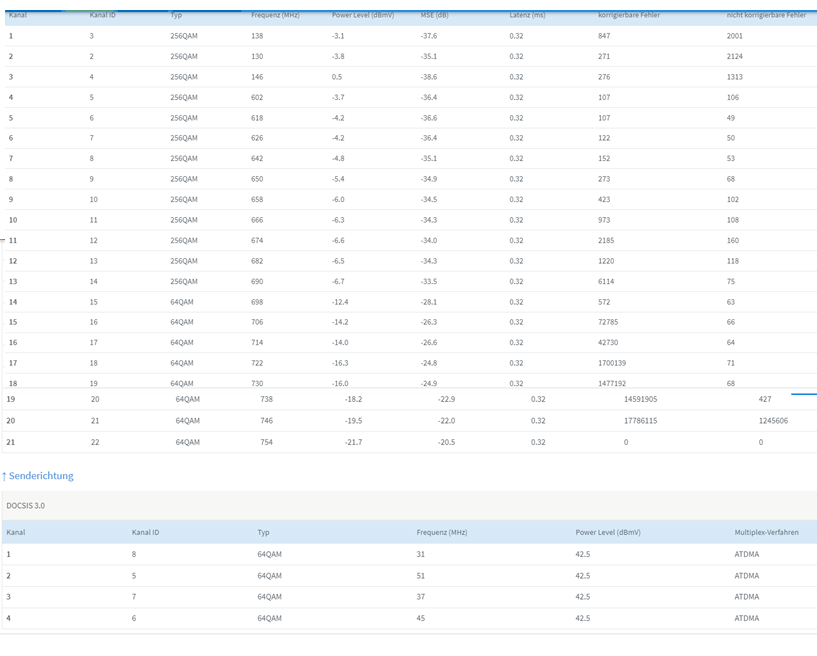This screenshot has height=656, width=817.
Task: Click uncorrectable errors value 2124
Action: tap(735, 56)
